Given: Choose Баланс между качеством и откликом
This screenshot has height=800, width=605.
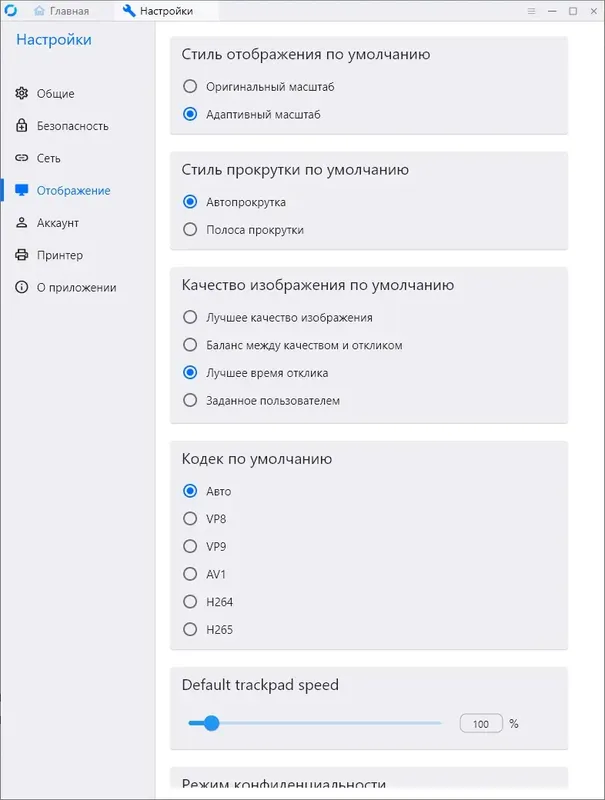Looking at the screenshot, I should (189, 345).
